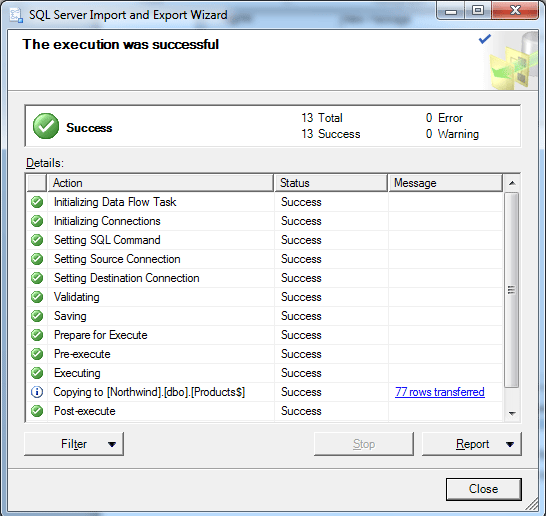Click the scrollbar up arrow in details list
546x516 pixels.
click(512, 183)
